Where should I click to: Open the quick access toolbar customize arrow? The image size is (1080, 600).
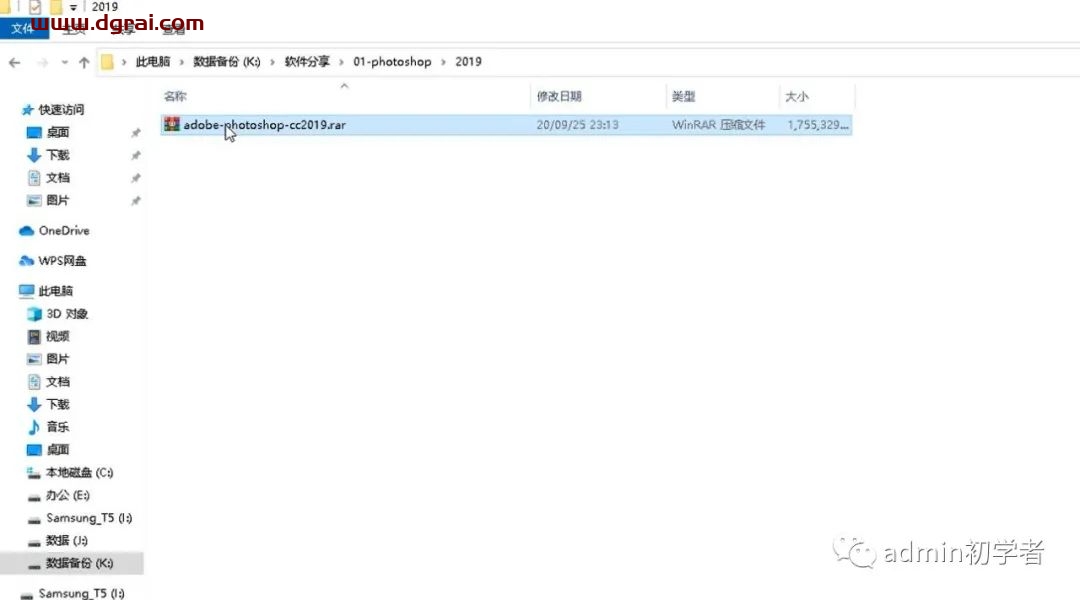[73, 8]
